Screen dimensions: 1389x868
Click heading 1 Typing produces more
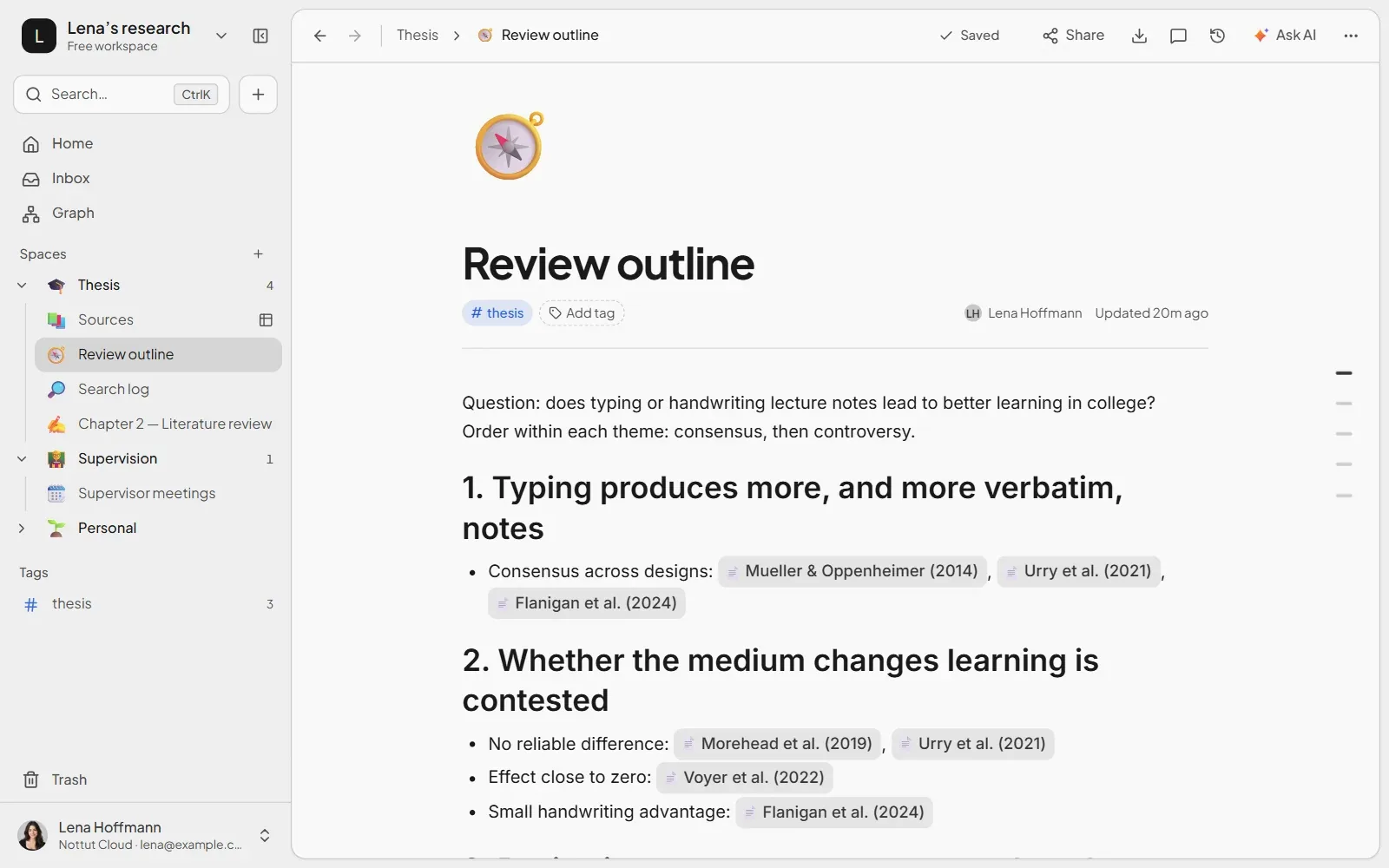pos(792,508)
